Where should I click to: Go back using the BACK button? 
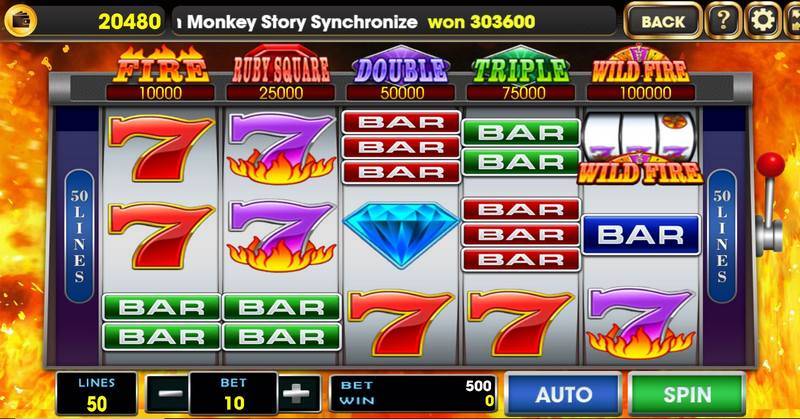point(663,21)
